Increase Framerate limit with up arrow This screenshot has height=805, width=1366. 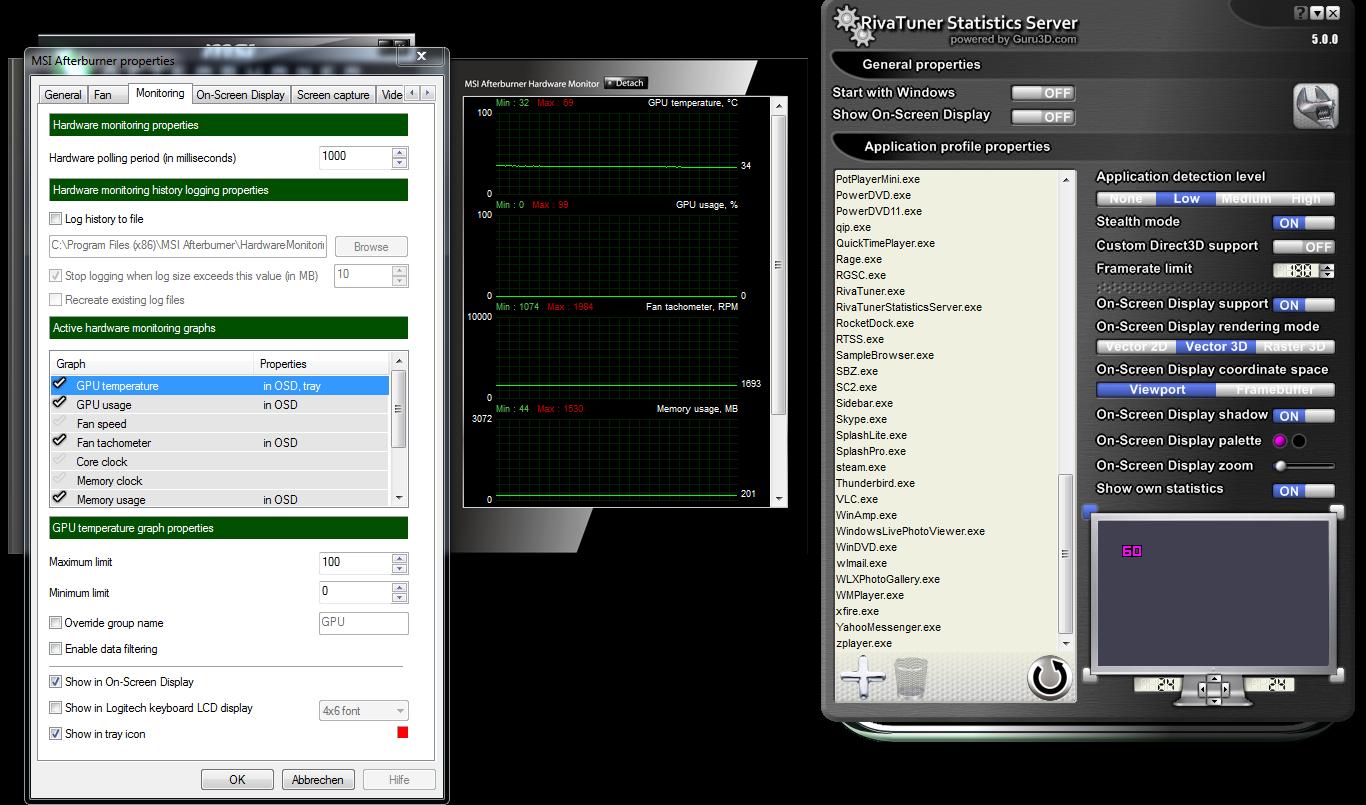click(1328, 267)
